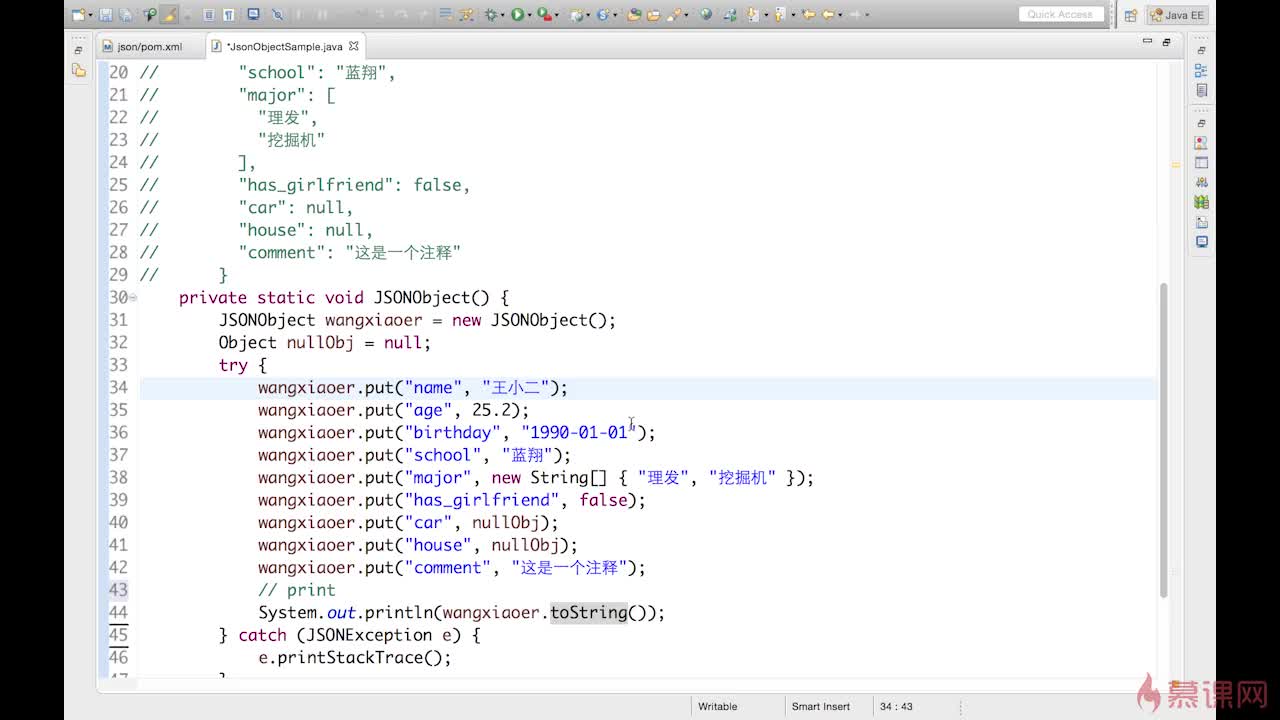Click the editor vertical scrollbar
Screen dimensions: 1280x720
pyautogui.click(x=1163, y=440)
